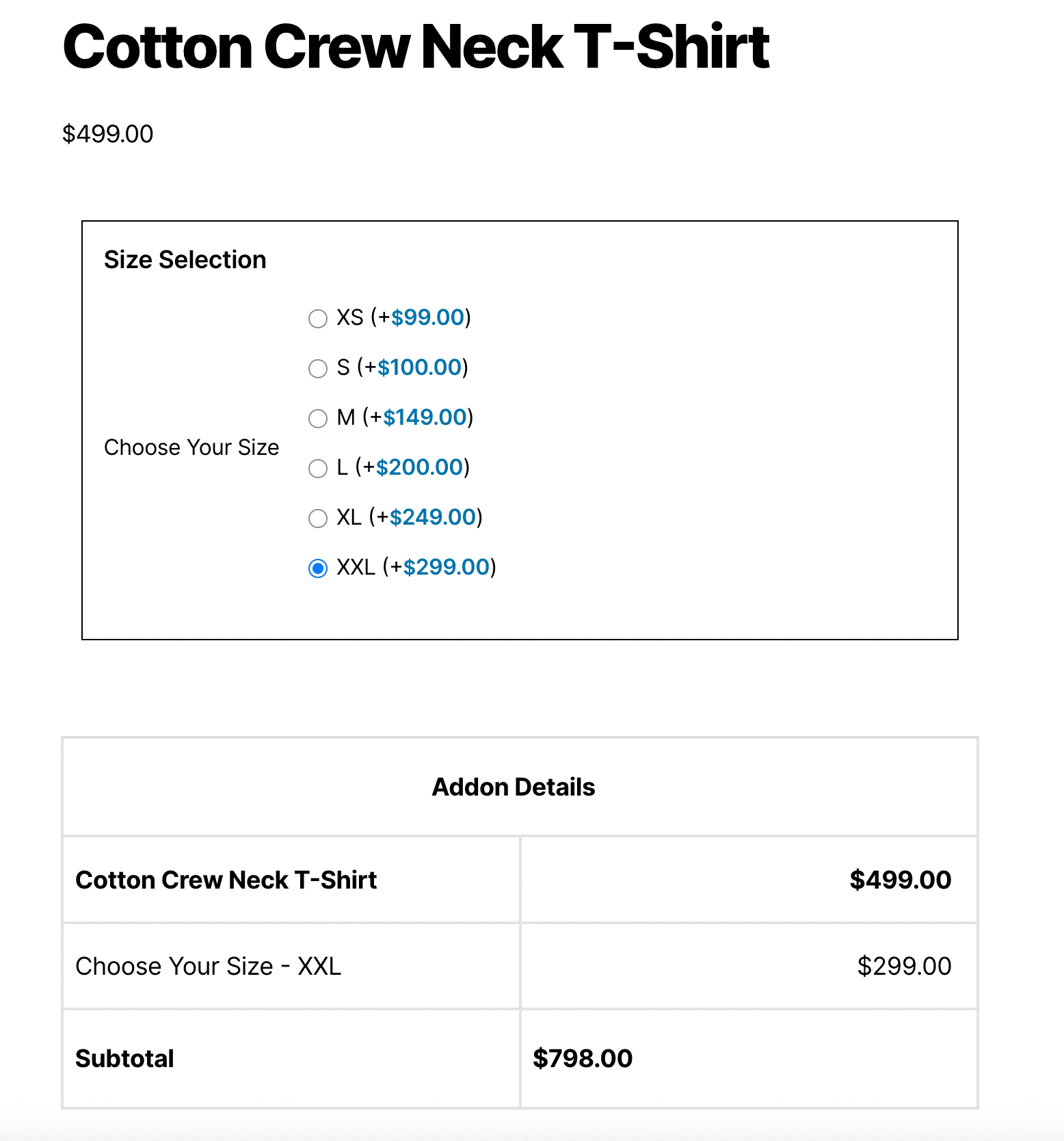Screen dimensions: 1064x1141
Task: Click the selected XXL radio button
Action: coord(318,568)
